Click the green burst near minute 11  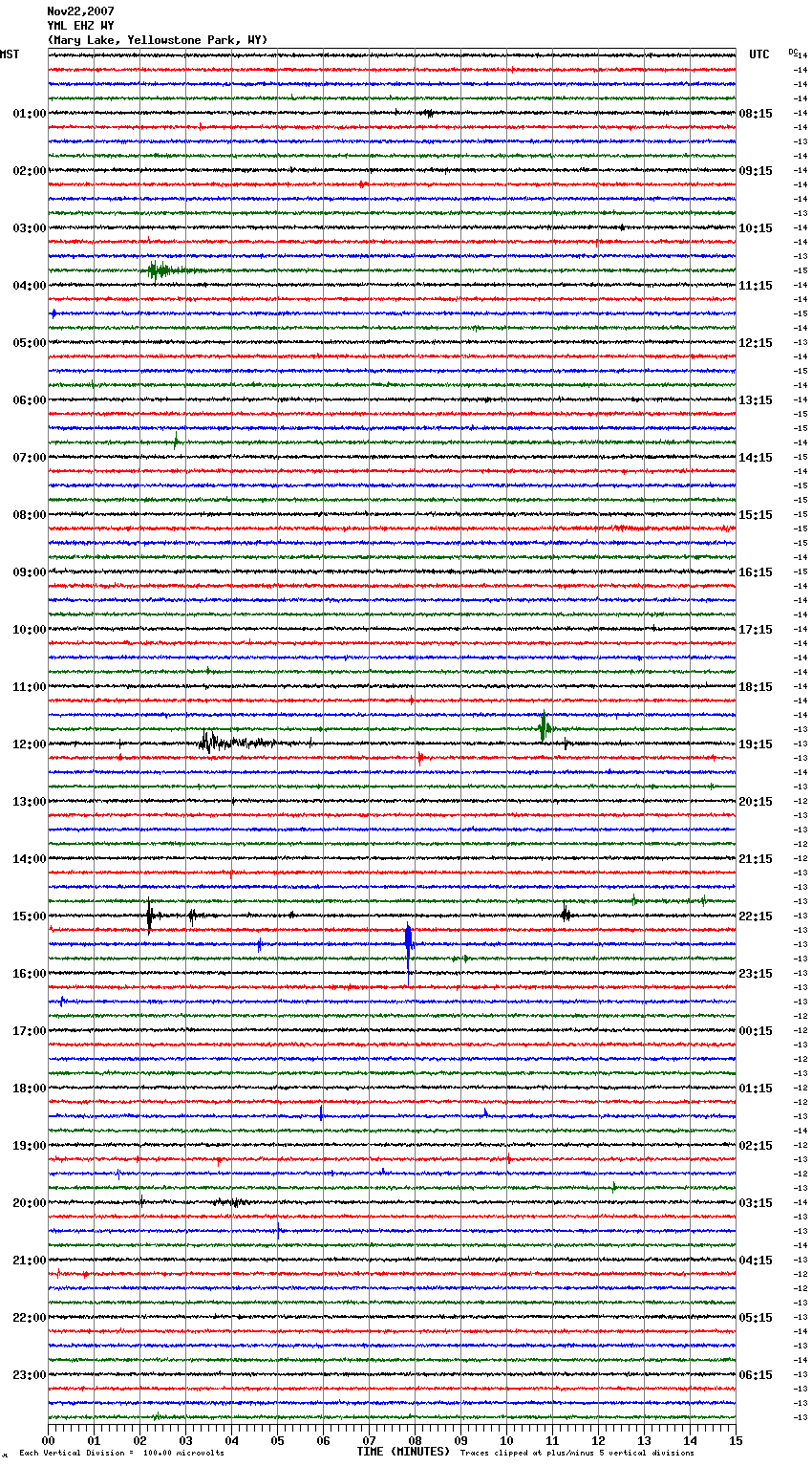tap(544, 728)
